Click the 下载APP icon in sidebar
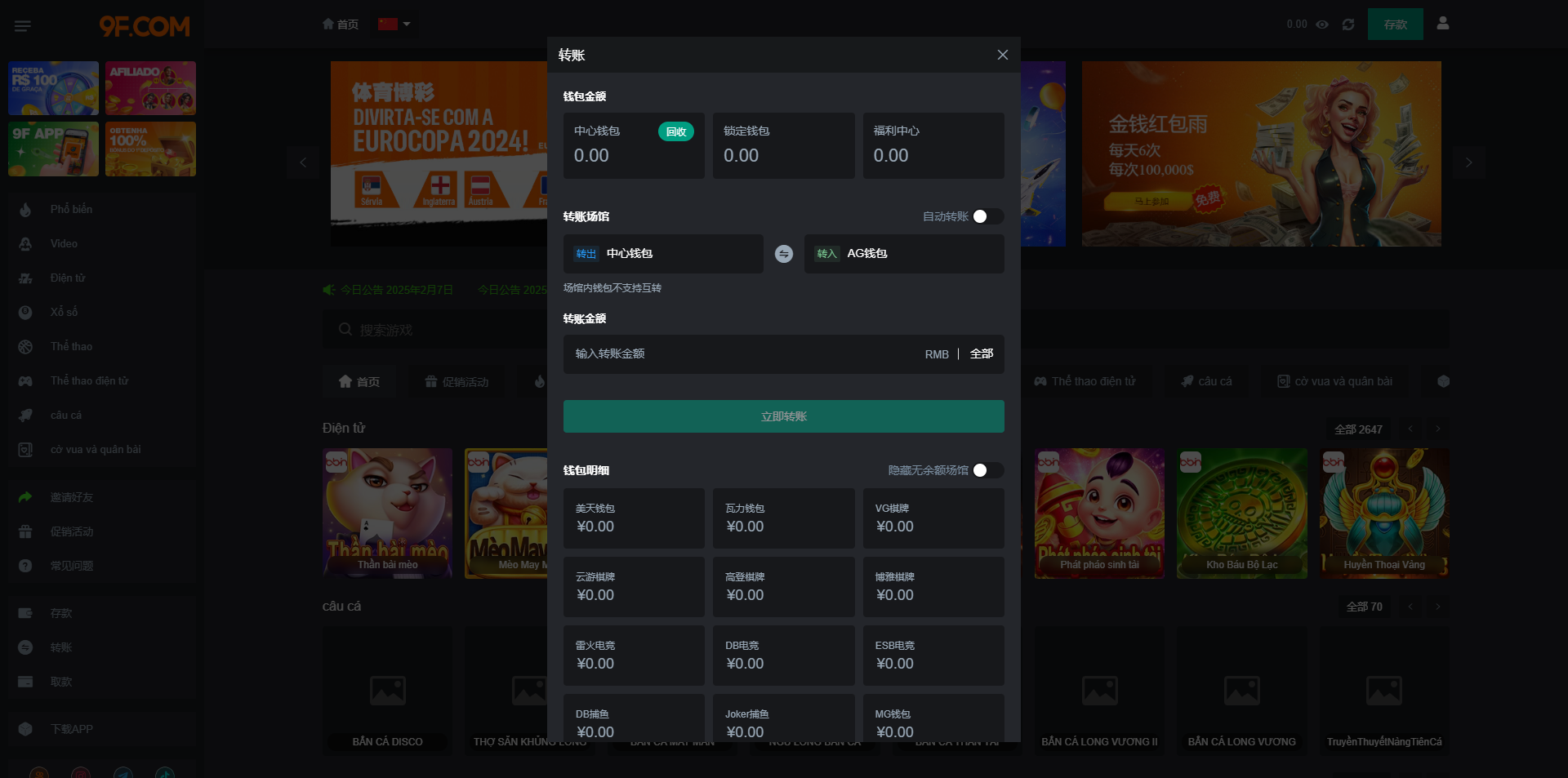 coord(25,729)
